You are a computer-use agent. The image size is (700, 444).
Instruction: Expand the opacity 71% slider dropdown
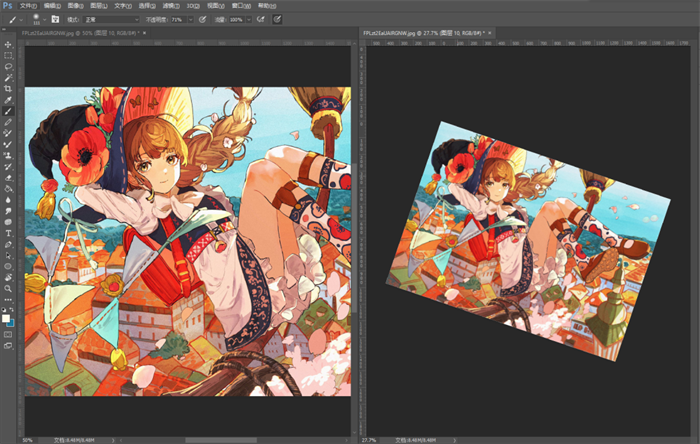pos(190,19)
